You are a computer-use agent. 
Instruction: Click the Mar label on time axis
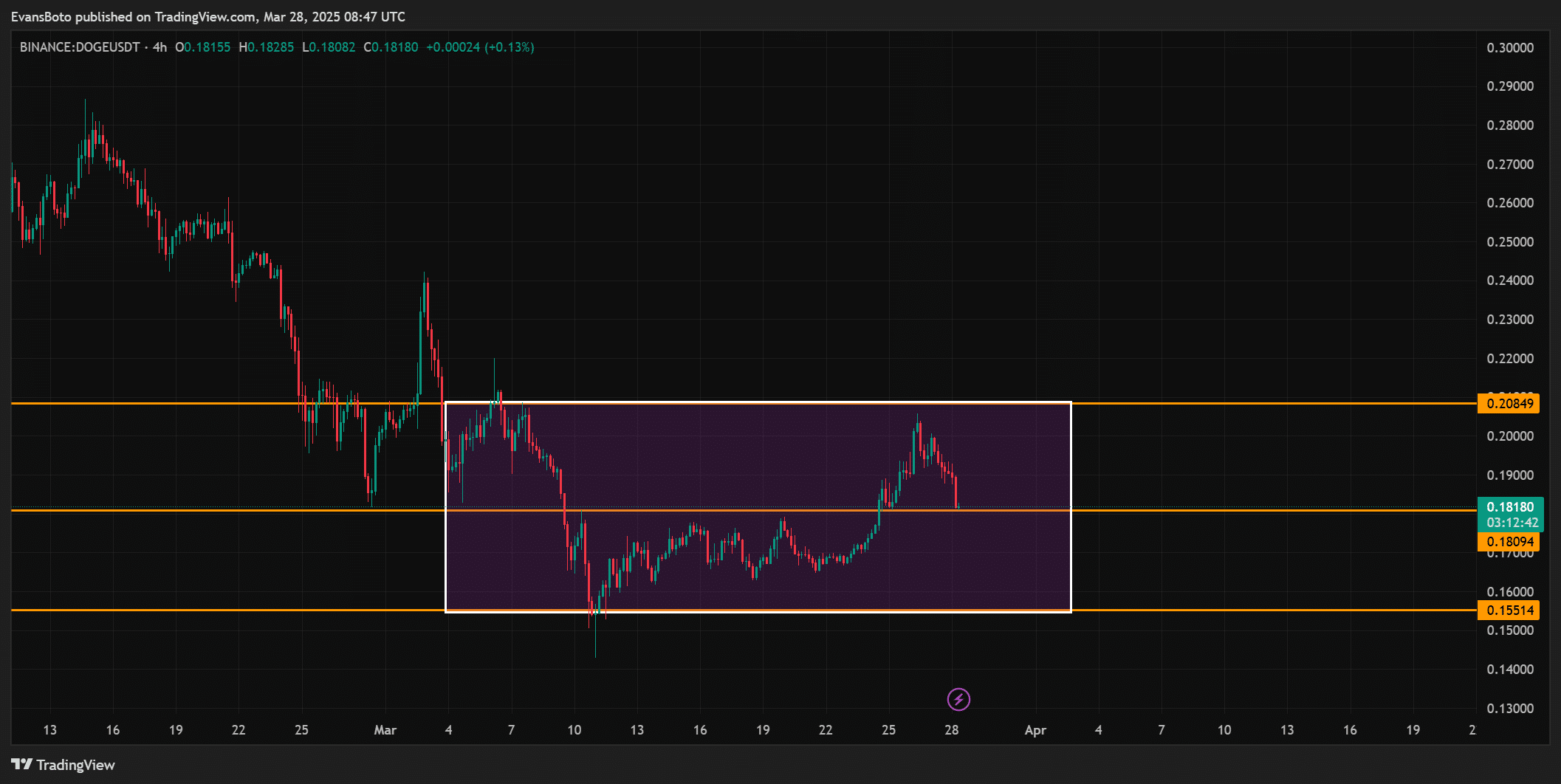385,730
